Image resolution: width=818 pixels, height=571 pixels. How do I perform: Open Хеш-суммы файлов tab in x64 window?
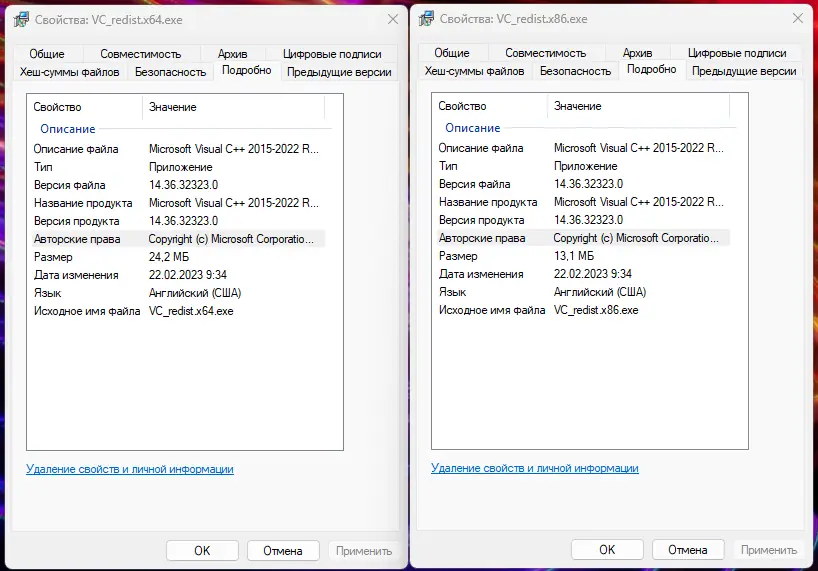70,72
